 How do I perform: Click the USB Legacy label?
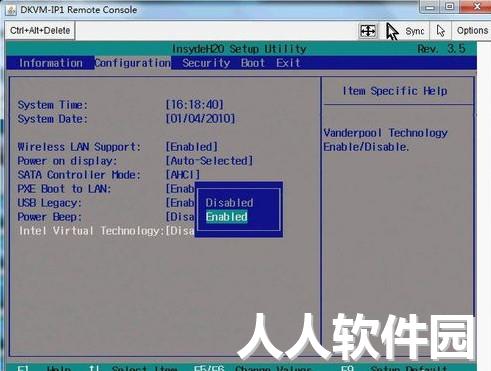tap(49, 203)
